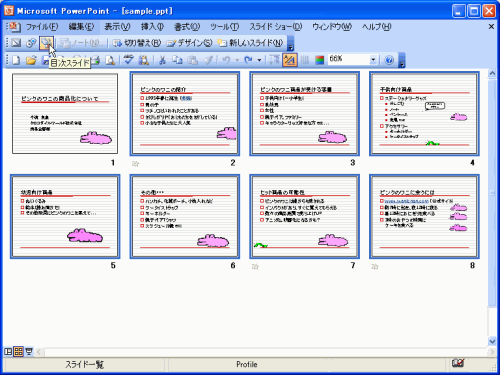Open the ファイル (File) menu
The height and width of the screenshot is (375, 500).
coord(42,27)
